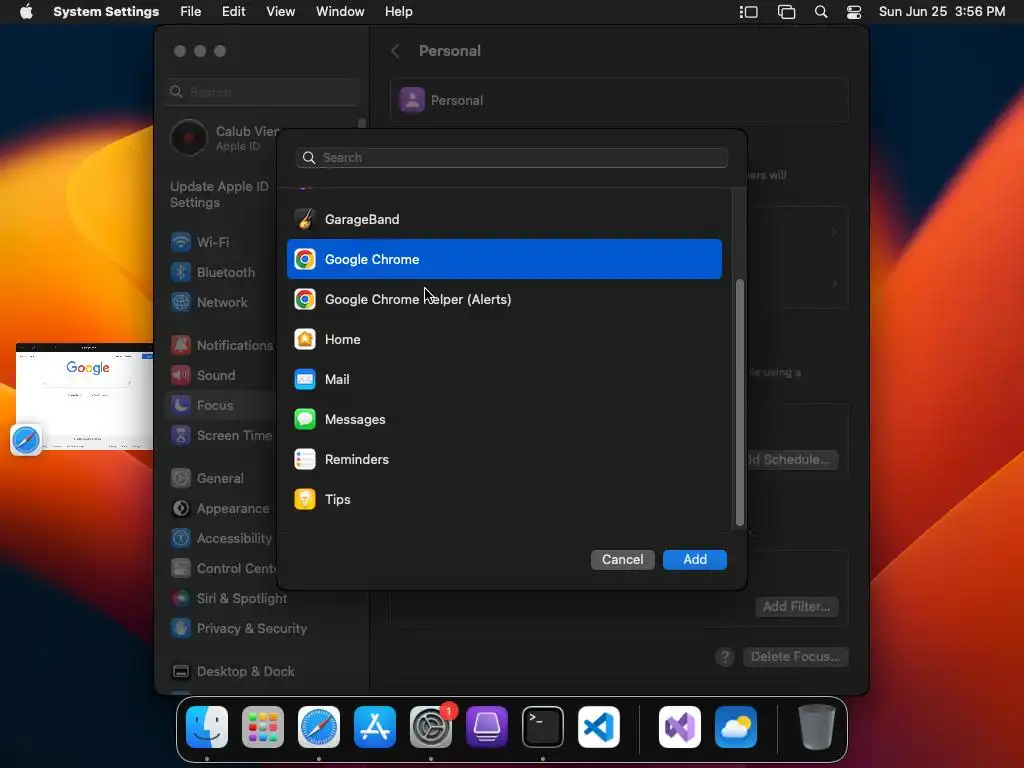Open the purple laptop app in Dock
The image size is (1024, 768).
coord(487,727)
